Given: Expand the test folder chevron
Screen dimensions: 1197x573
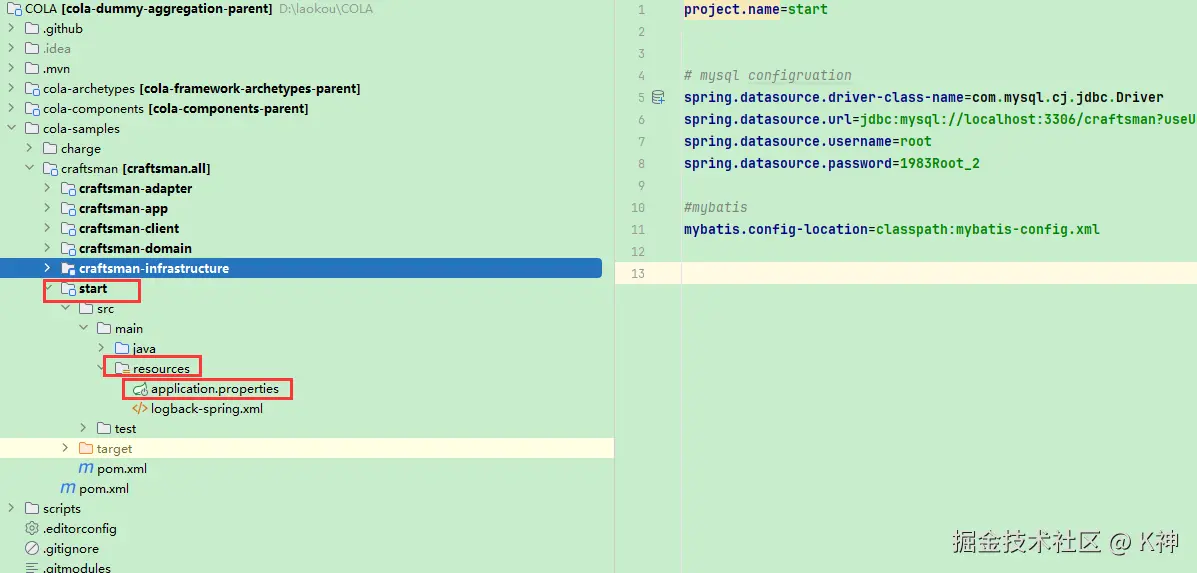Looking at the screenshot, I should tap(83, 428).
